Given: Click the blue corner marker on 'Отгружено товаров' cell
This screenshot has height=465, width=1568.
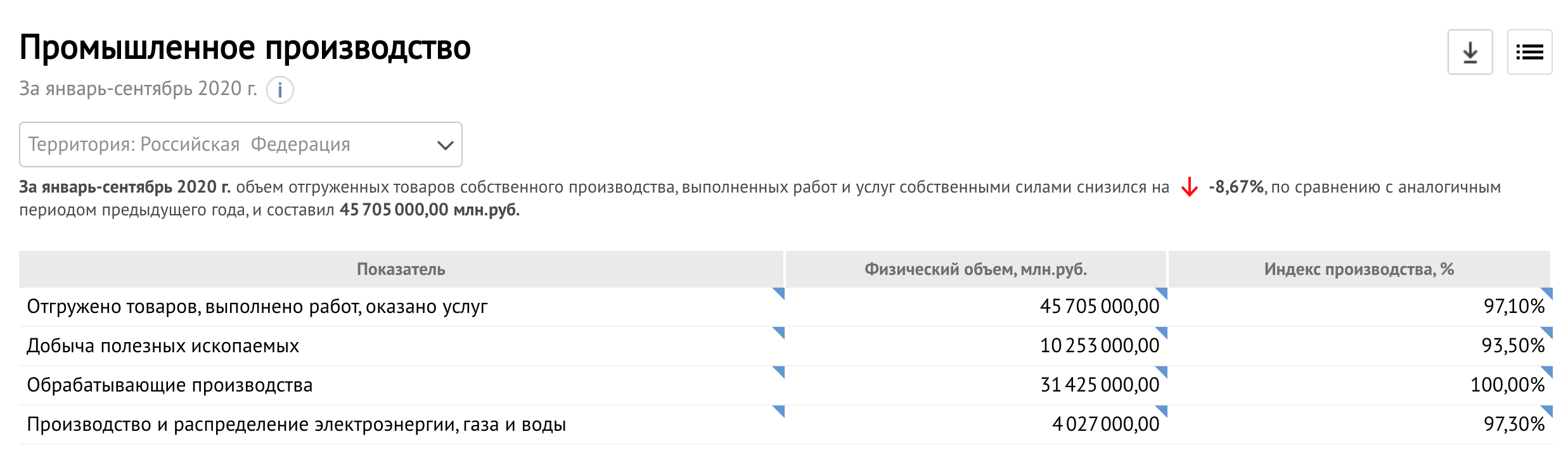Looking at the screenshot, I should [780, 293].
